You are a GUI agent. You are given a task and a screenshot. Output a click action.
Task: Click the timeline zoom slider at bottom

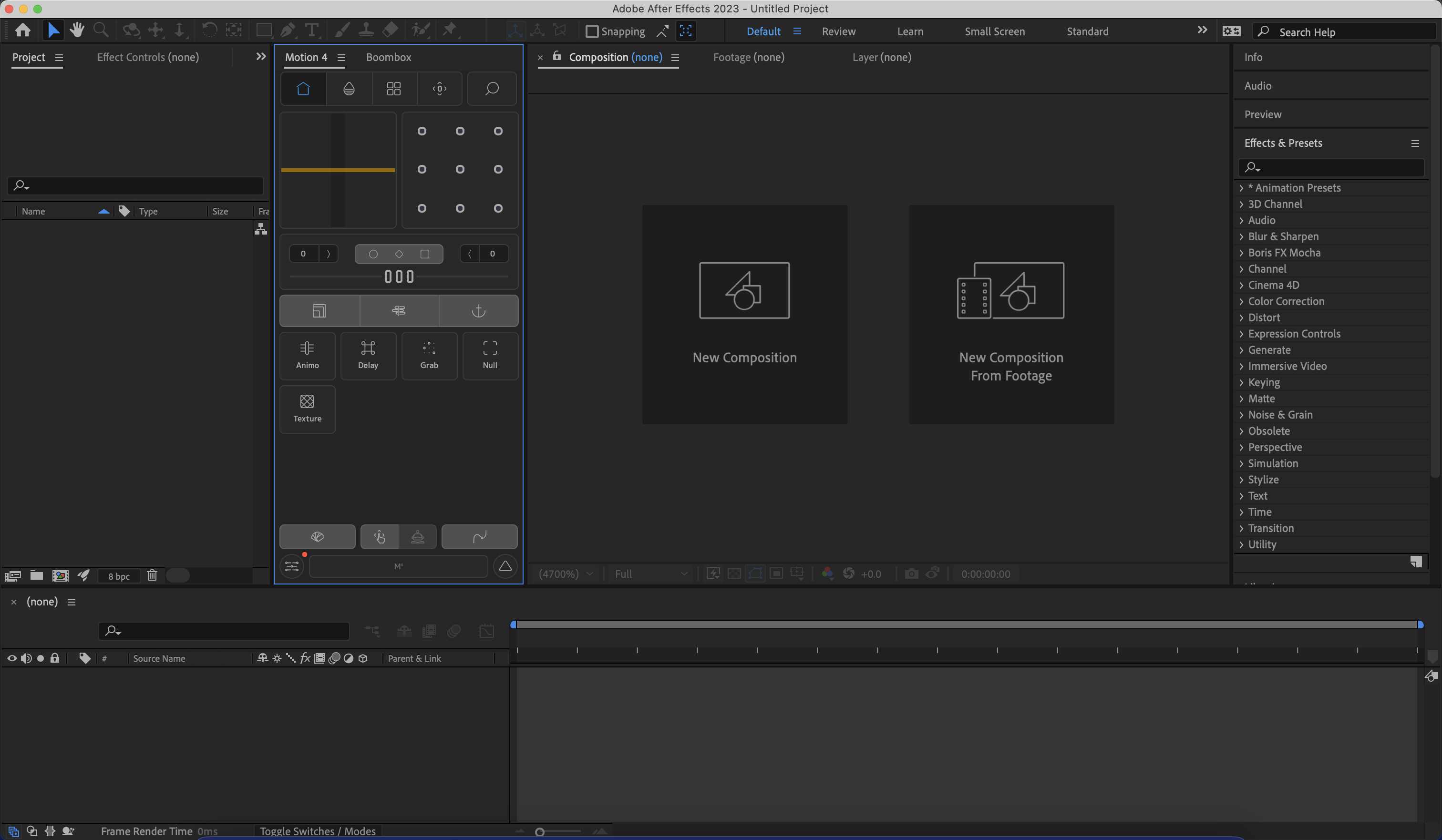tap(559, 831)
